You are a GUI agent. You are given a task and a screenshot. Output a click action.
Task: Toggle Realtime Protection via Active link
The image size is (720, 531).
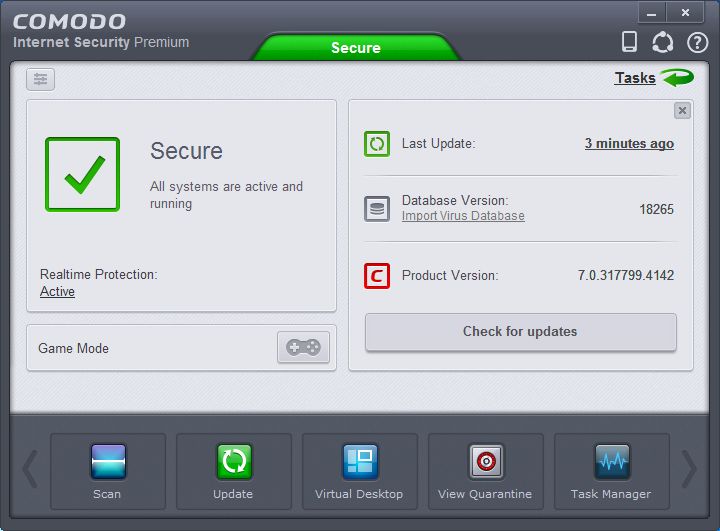tap(57, 292)
